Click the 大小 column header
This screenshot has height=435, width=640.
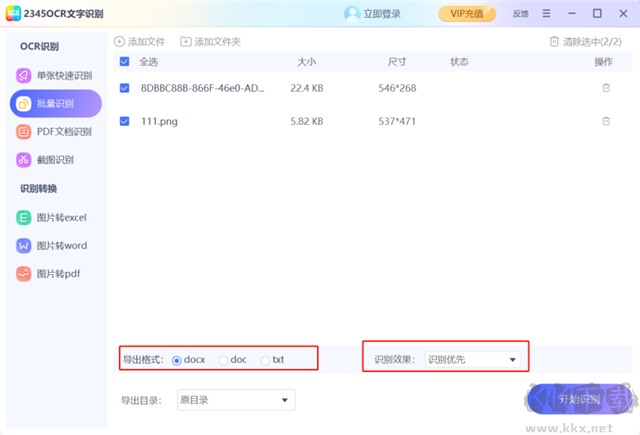306,62
